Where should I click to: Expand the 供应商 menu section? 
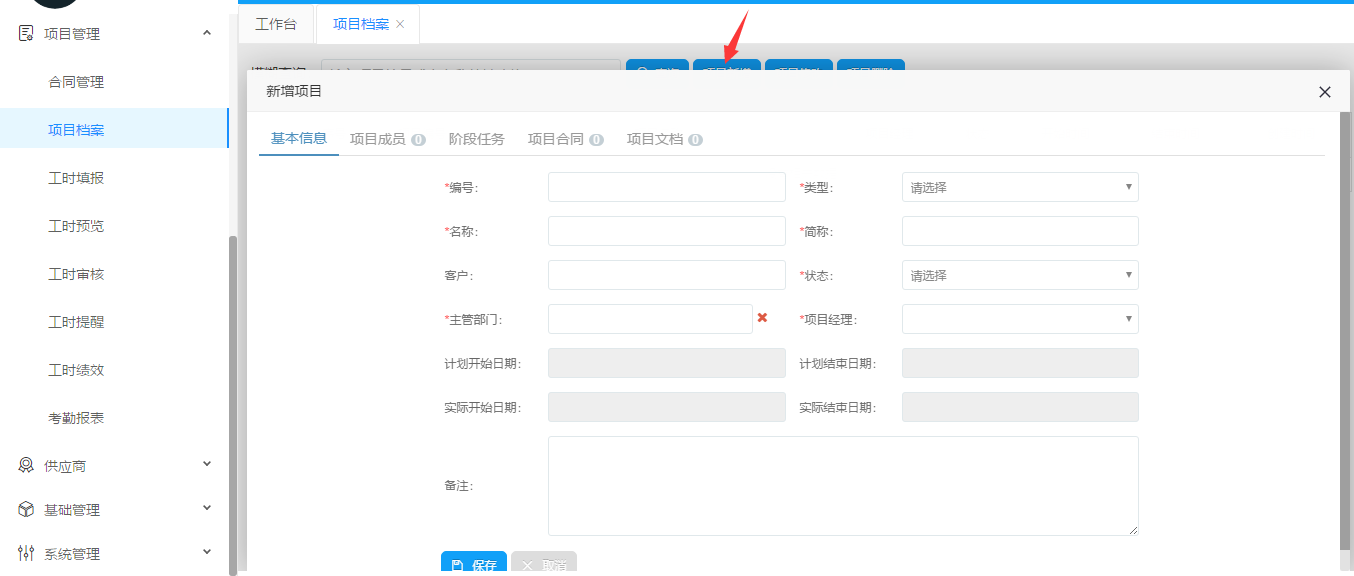click(207, 464)
